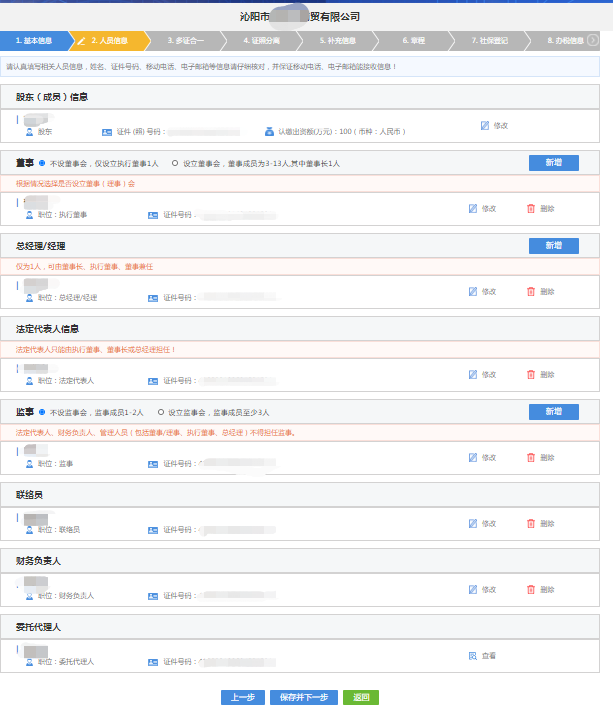Click edit icon for 联络员 row
Image resolution: width=613 pixels, height=715 pixels.
coord(473,523)
